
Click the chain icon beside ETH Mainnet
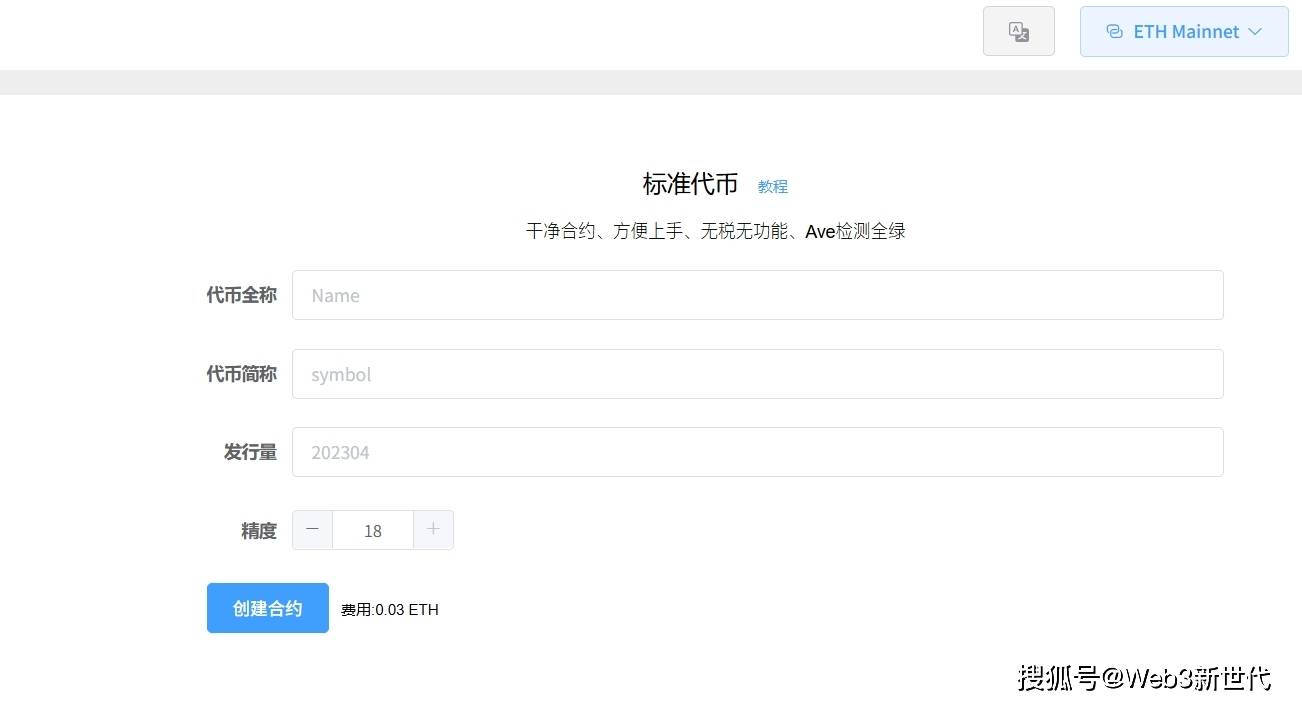coord(1114,31)
